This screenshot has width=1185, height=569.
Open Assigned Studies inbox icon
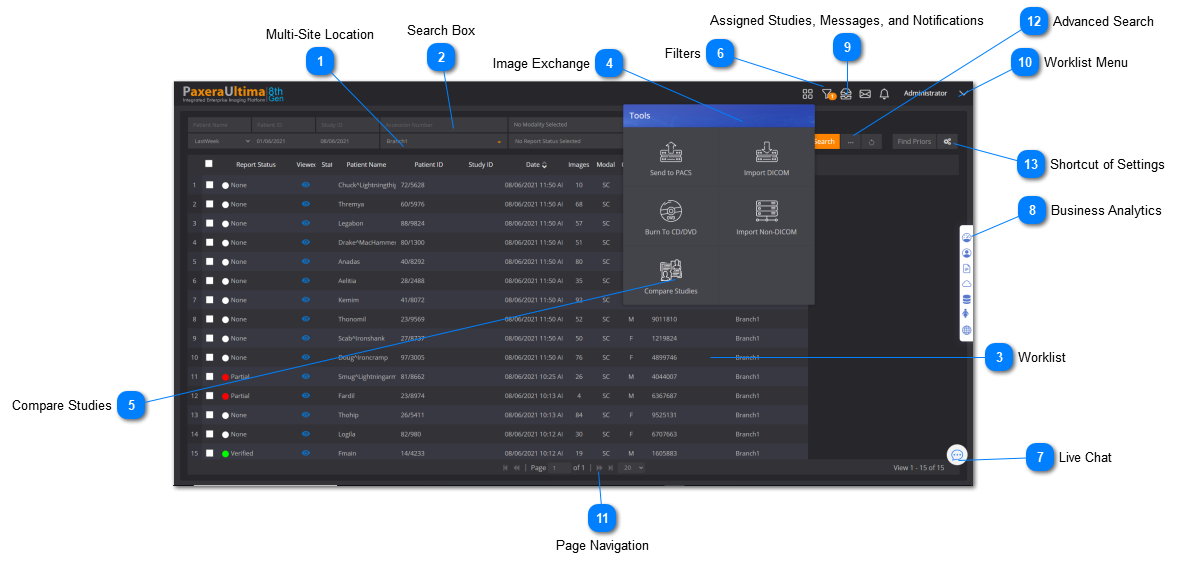point(846,94)
